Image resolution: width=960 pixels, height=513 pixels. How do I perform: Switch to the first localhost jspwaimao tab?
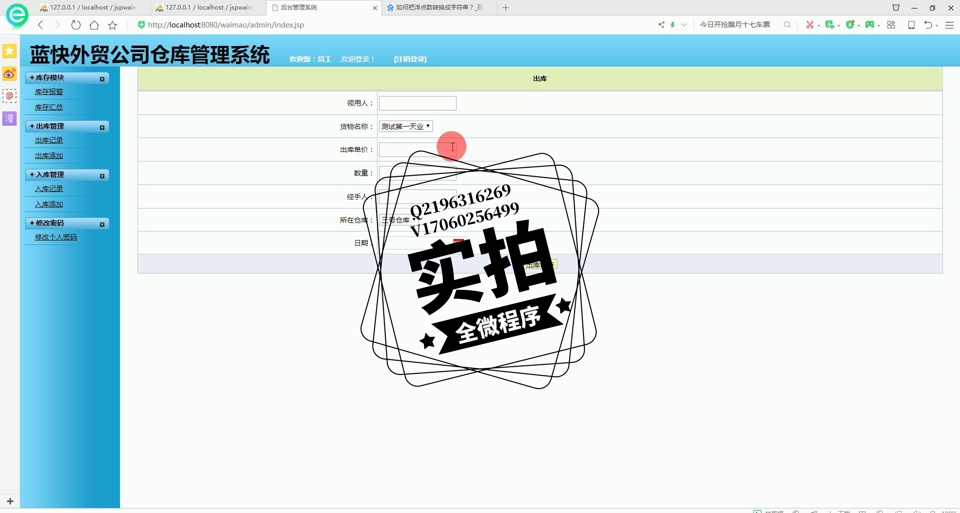[92, 8]
